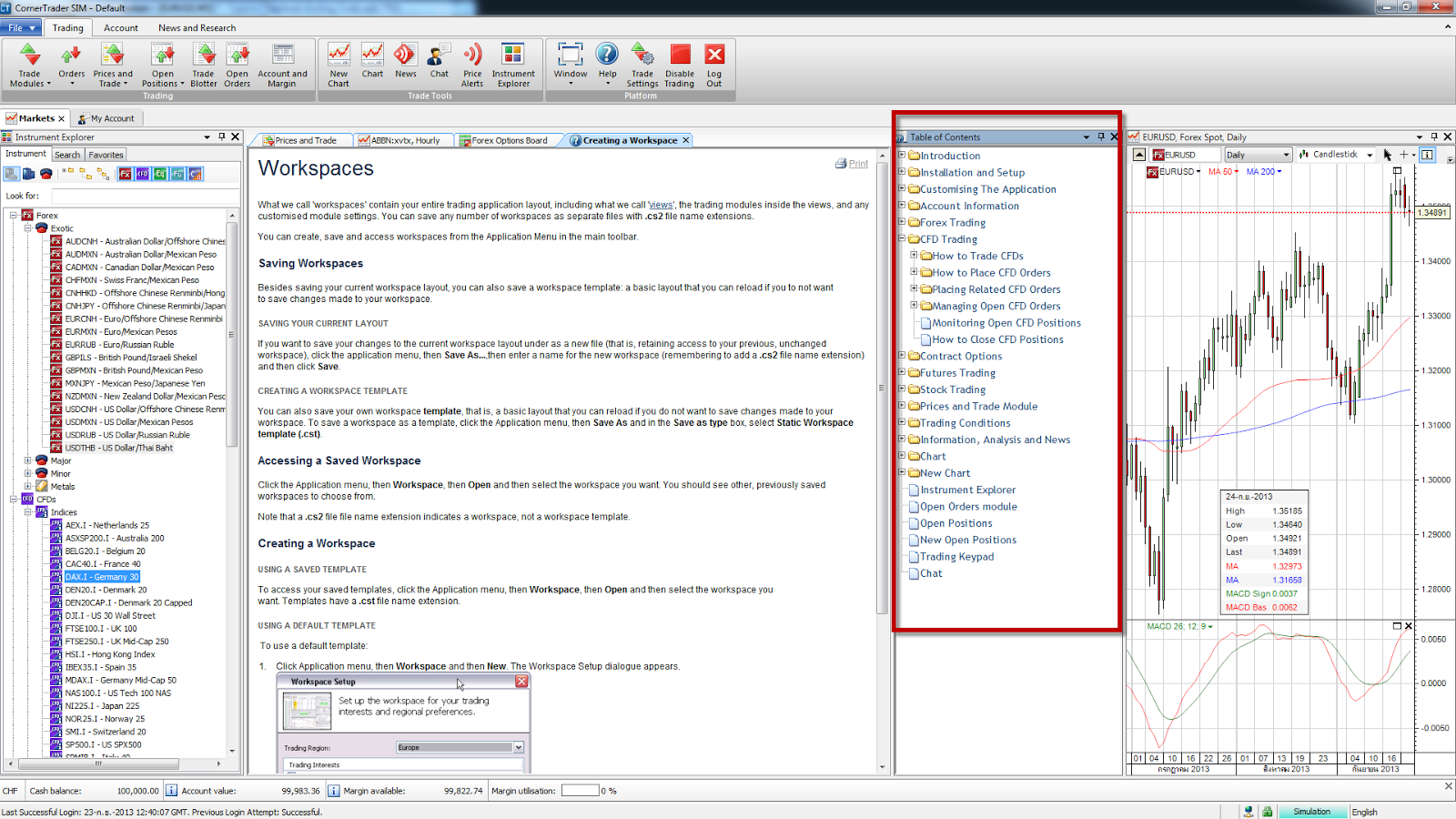Toggle the Eq equities filter button
Viewport: 1456px width, 819px height.
[x=160, y=174]
